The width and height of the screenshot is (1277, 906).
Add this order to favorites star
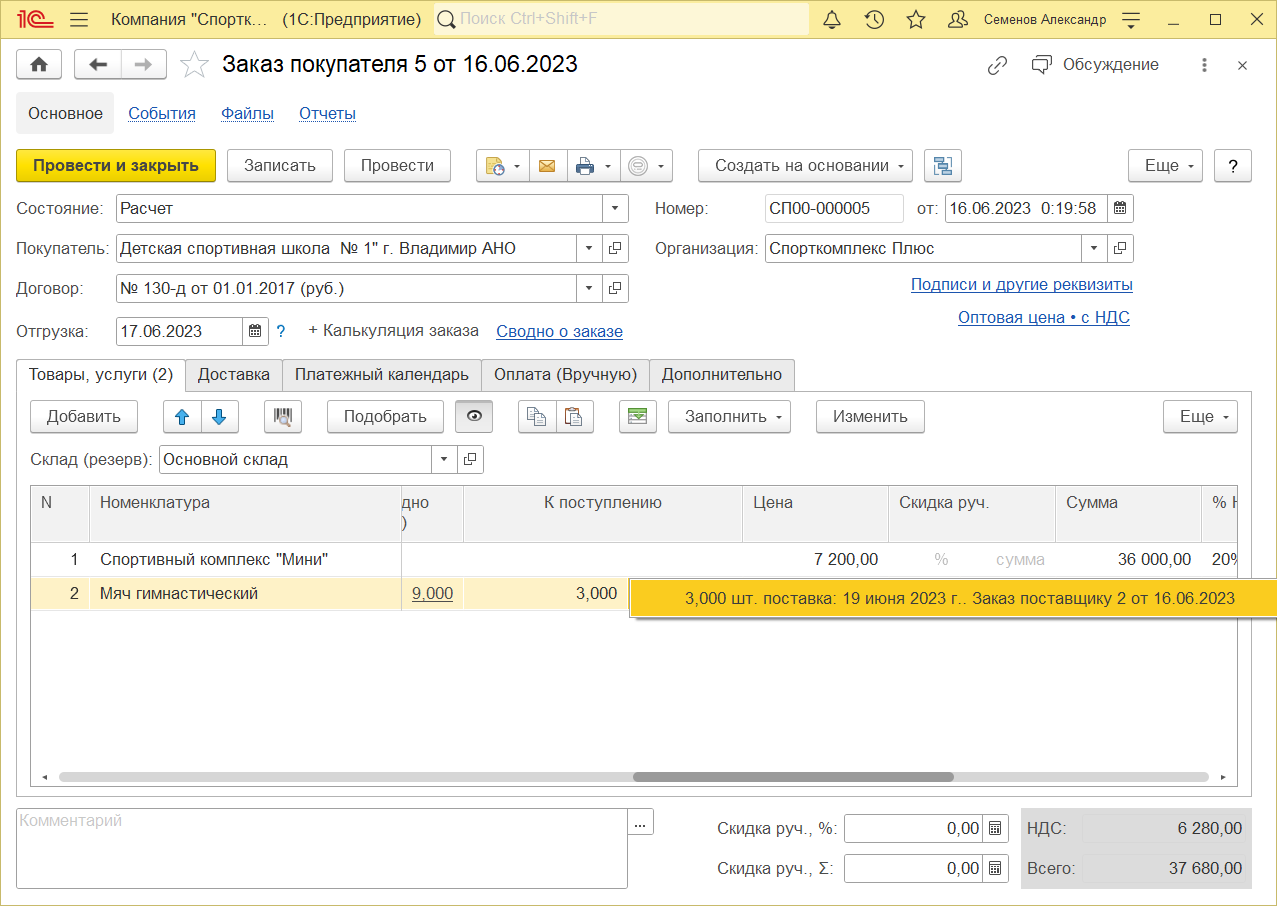[x=194, y=65]
